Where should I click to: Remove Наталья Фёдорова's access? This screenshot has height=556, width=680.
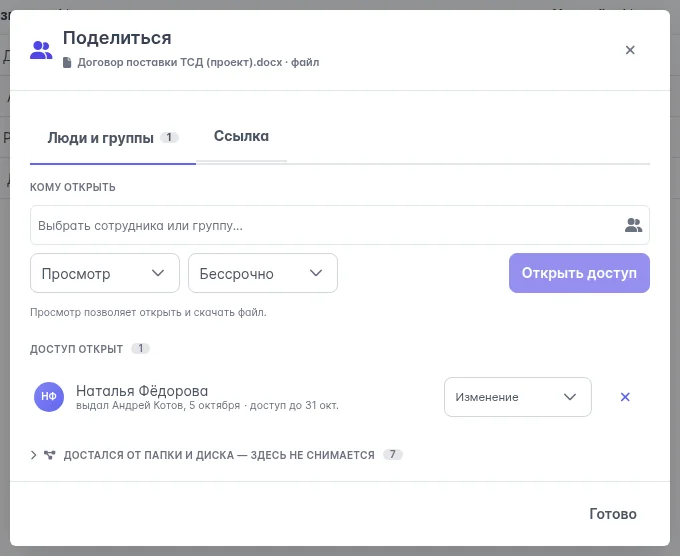pos(625,397)
